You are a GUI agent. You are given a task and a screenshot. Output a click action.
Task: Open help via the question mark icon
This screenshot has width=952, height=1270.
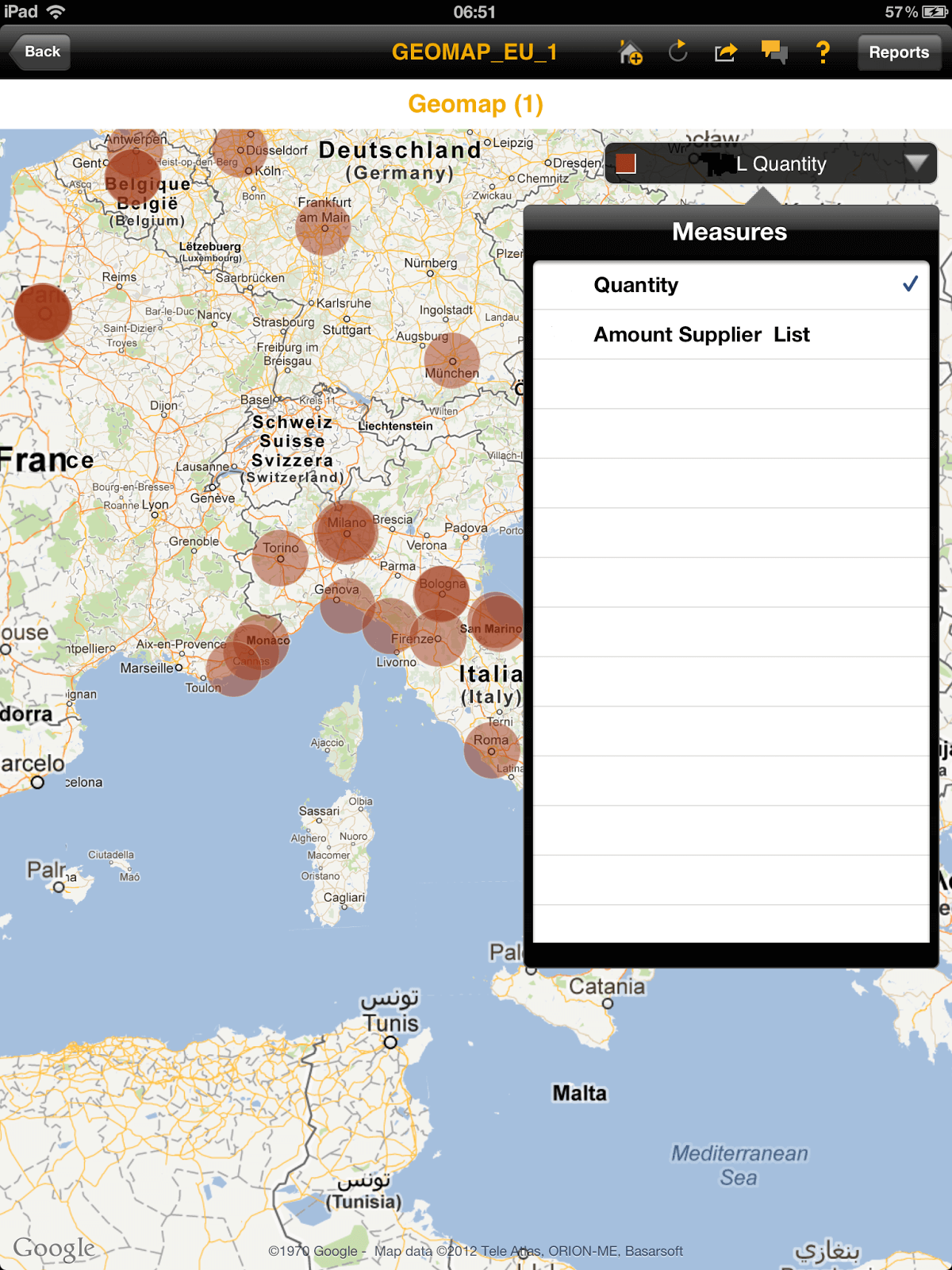pyautogui.click(x=823, y=52)
